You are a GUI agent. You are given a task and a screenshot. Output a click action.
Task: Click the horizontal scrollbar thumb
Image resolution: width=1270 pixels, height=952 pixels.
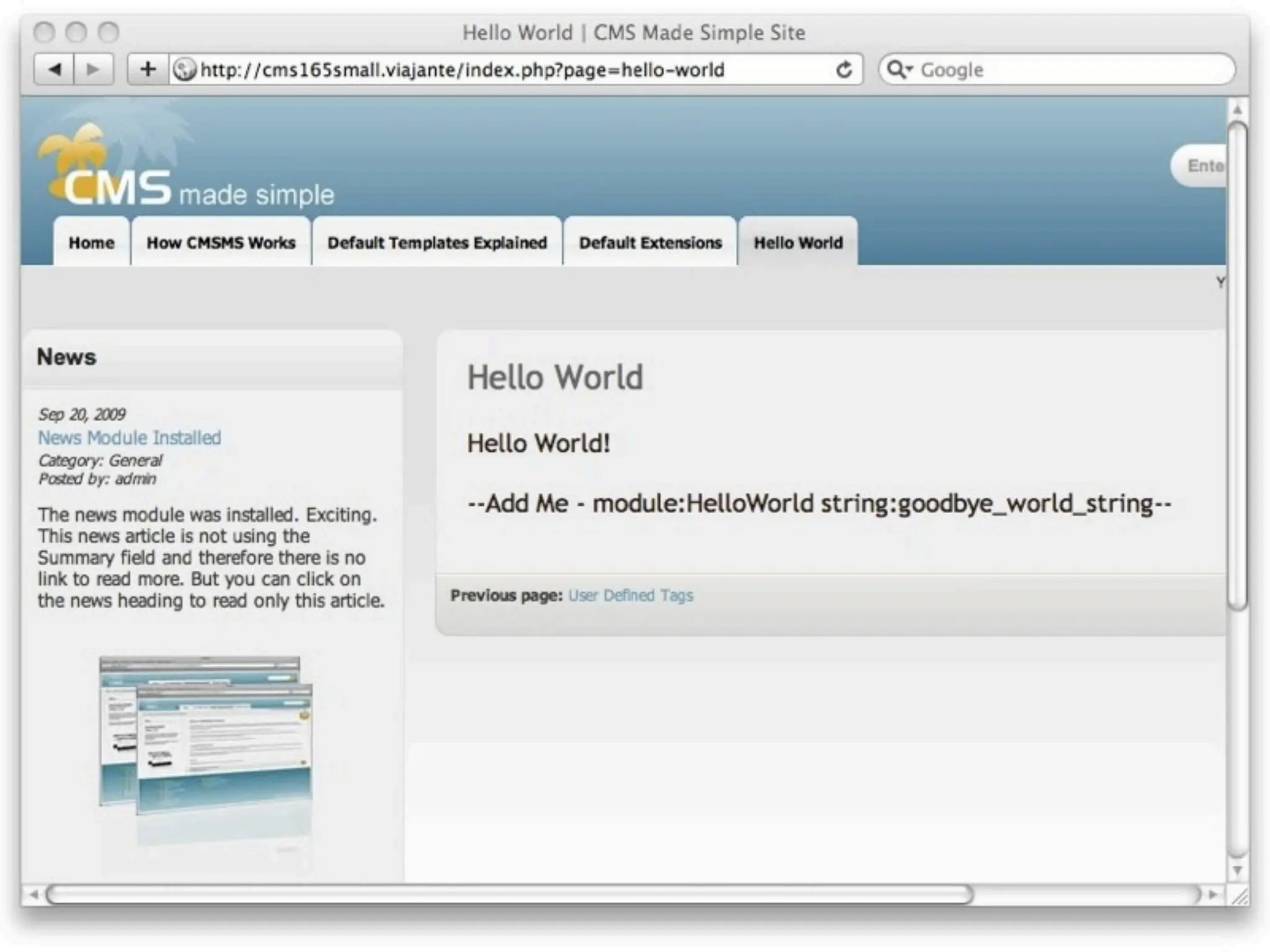(510, 894)
